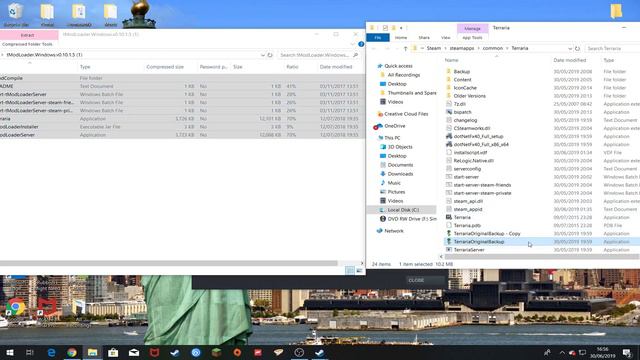The height and width of the screenshot is (360, 640).
Task: Select Network in the navigation pane
Action: (x=393, y=231)
